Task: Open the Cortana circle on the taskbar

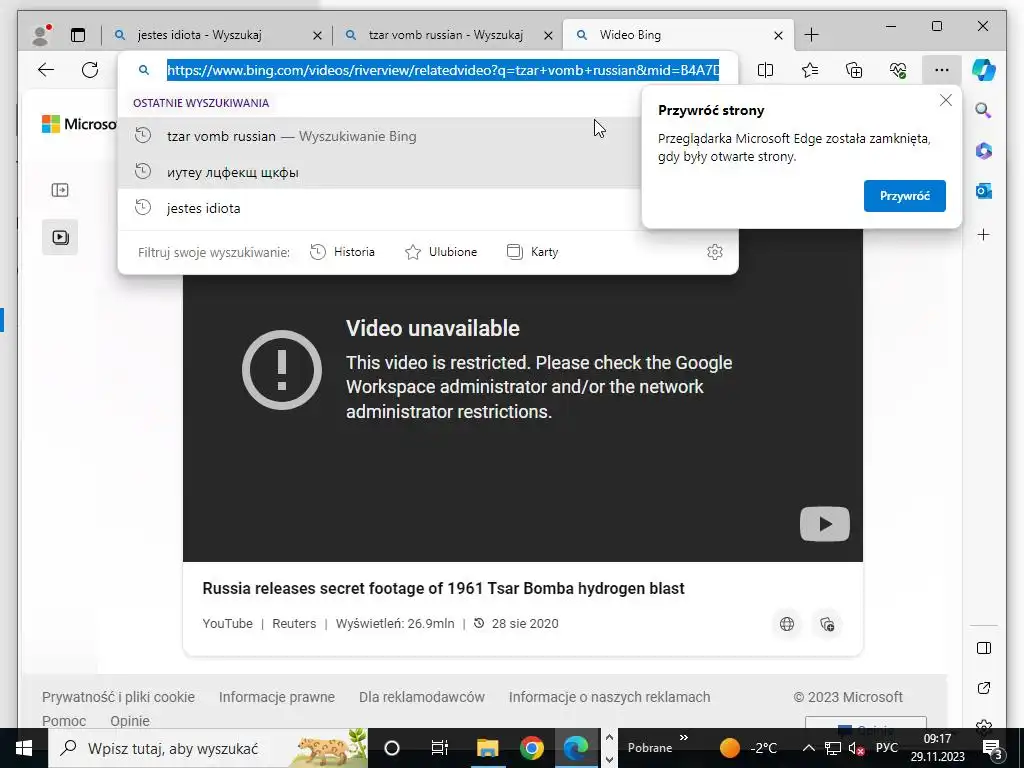Action: (x=392, y=748)
